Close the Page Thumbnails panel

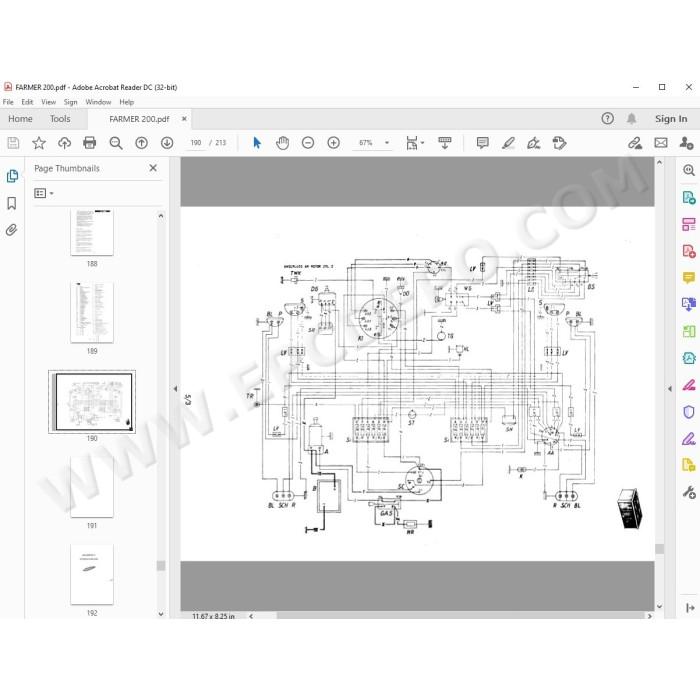click(x=153, y=168)
